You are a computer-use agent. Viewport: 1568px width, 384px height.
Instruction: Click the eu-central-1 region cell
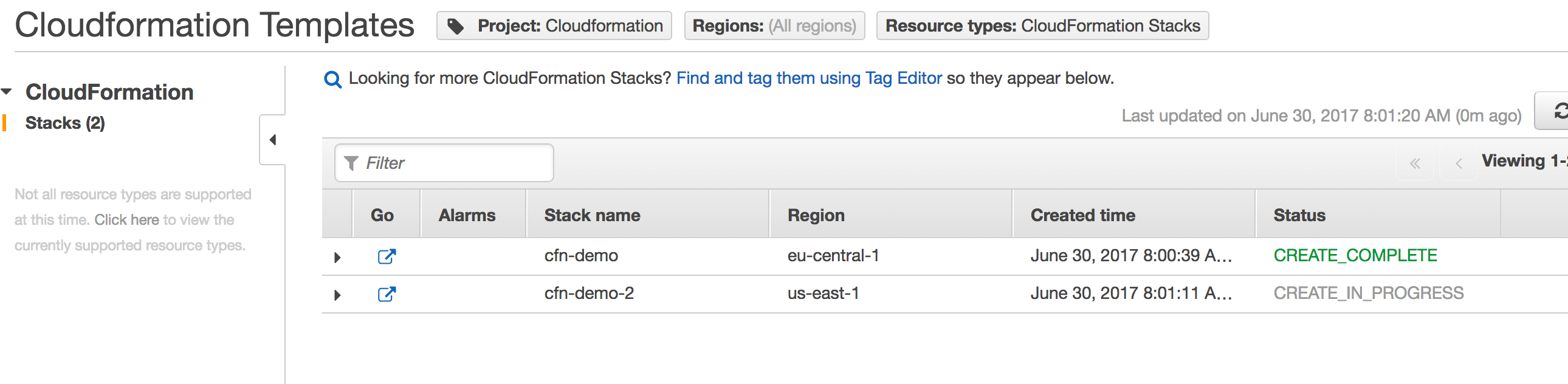833,256
